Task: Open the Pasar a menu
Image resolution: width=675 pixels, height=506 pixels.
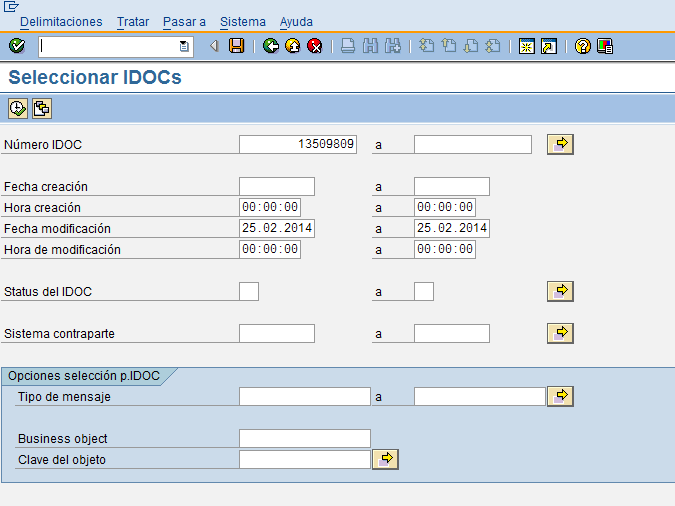Action: click(184, 21)
